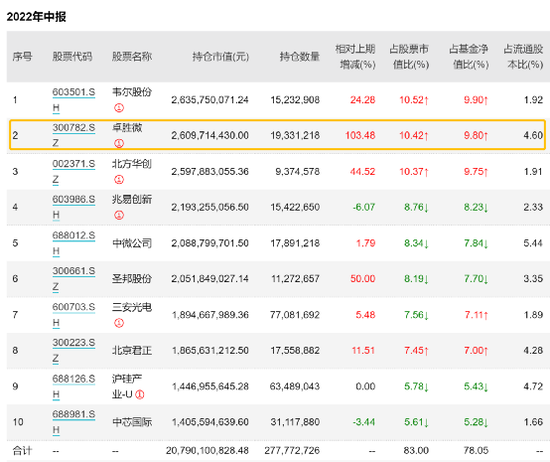Viewport: 550px width, 462px height.
Task: Open stock code link 688012.SH
Action: point(74,243)
